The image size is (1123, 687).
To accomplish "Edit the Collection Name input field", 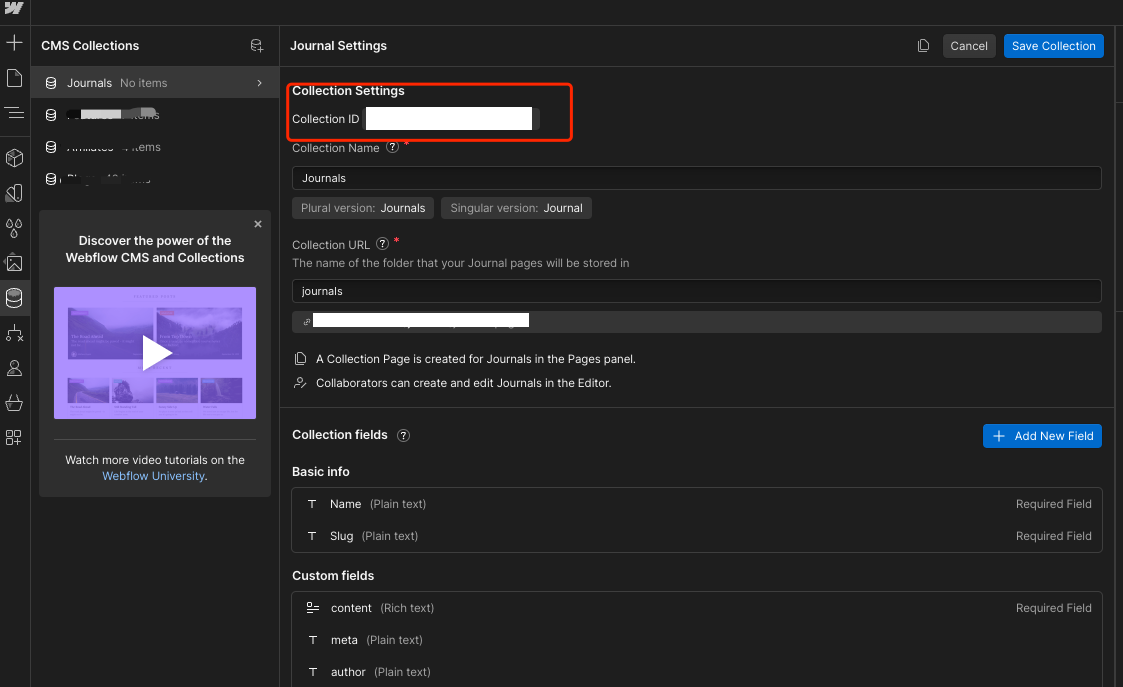I will tap(696, 178).
